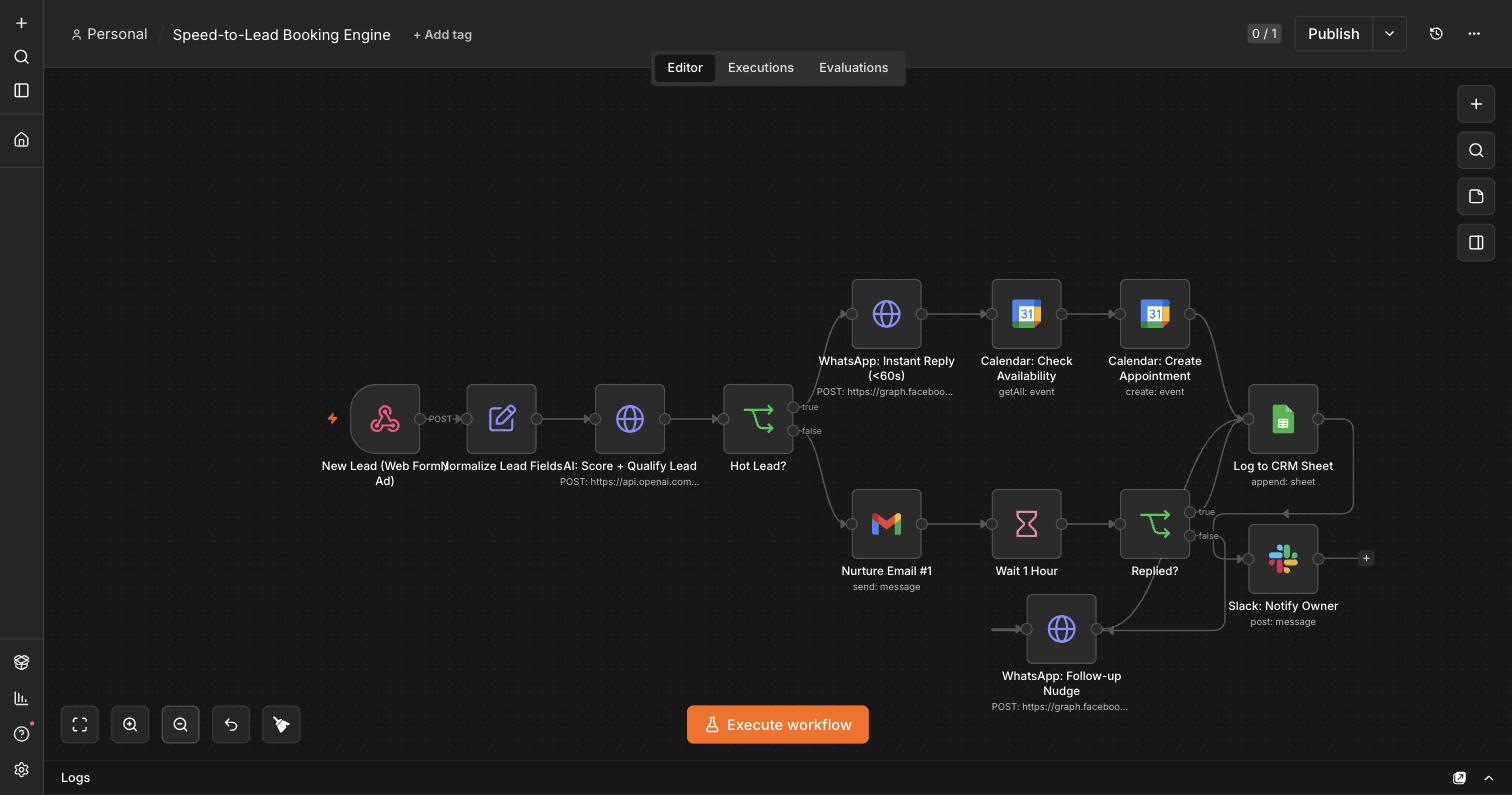Screen dimensions: 1512x795
Task: Select AI Score + Qualify Lead node
Action: [x=630, y=419]
